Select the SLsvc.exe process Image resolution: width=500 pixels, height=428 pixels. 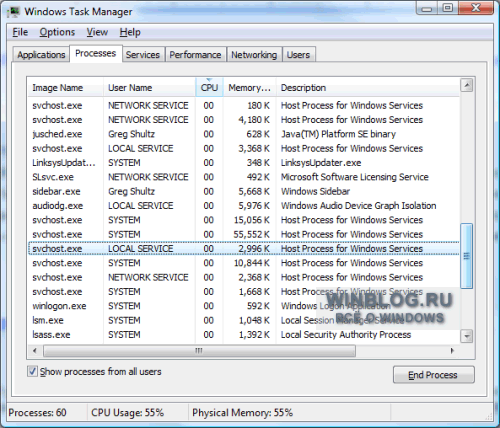[243, 177]
